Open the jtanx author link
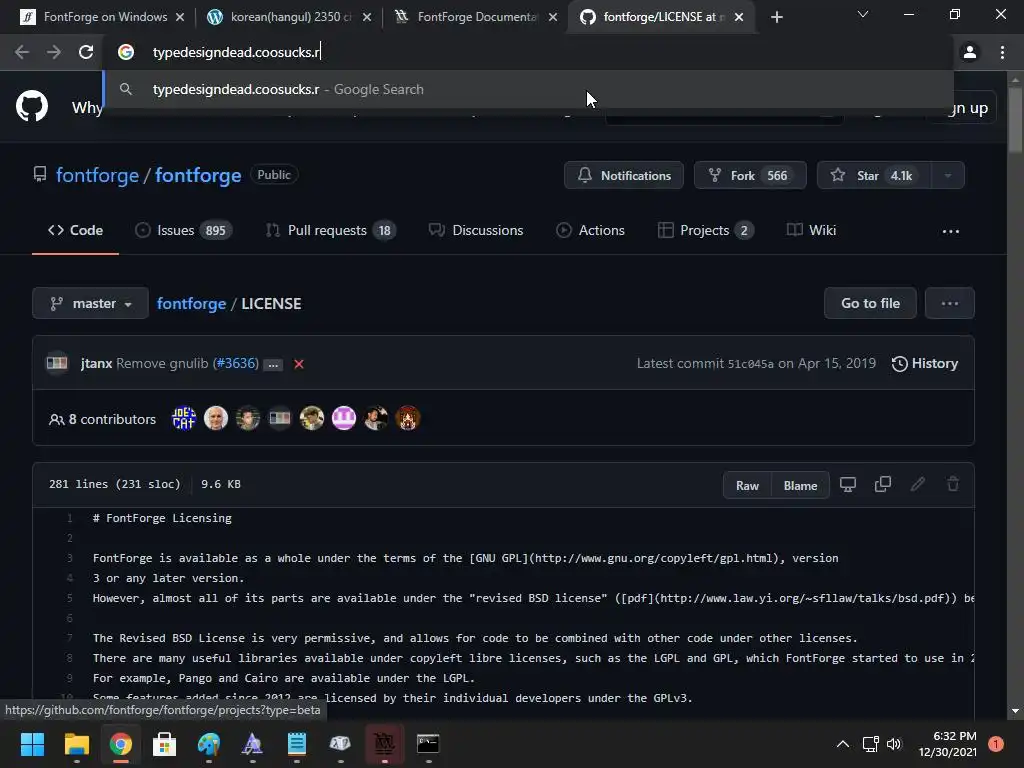Screen dimensions: 1024x768 click(x=97, y=364)
